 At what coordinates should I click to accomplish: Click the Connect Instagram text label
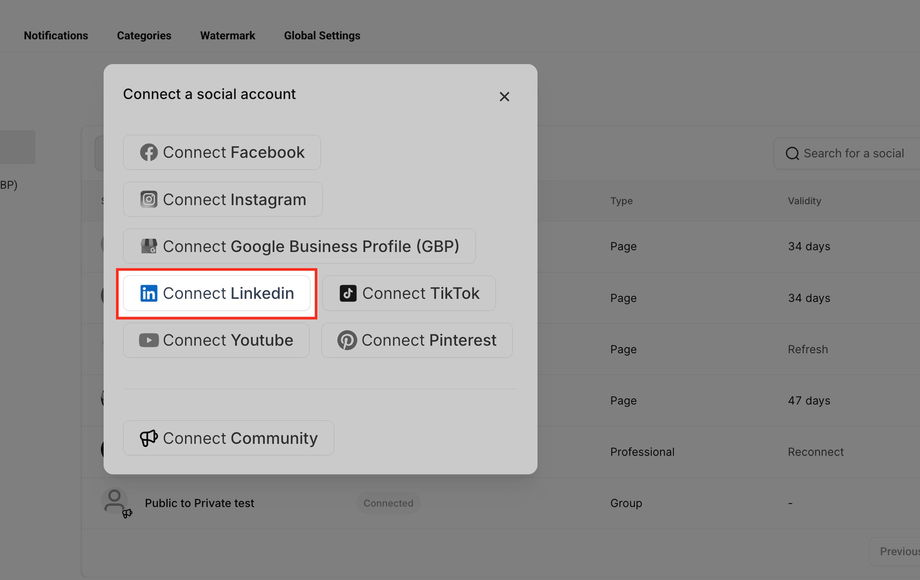click(x=234, y=199)
